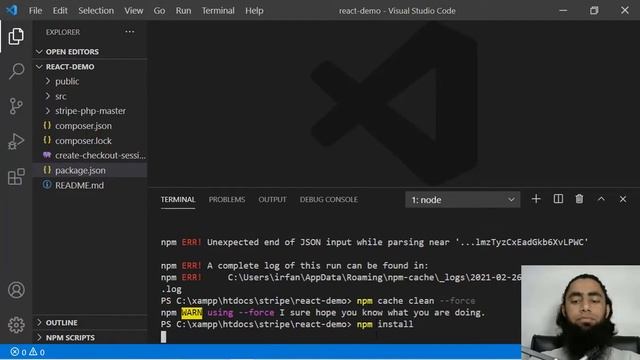Open the File menu
The height and width of the screenshot is (360, 640).
36,11
